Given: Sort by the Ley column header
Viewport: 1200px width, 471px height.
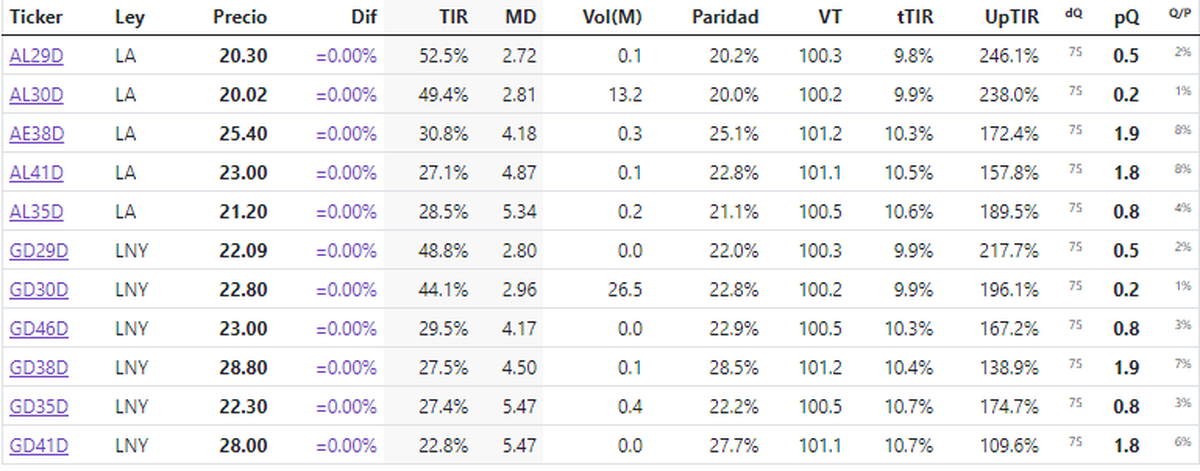Looking at the screenshot, I should (128, 17).
